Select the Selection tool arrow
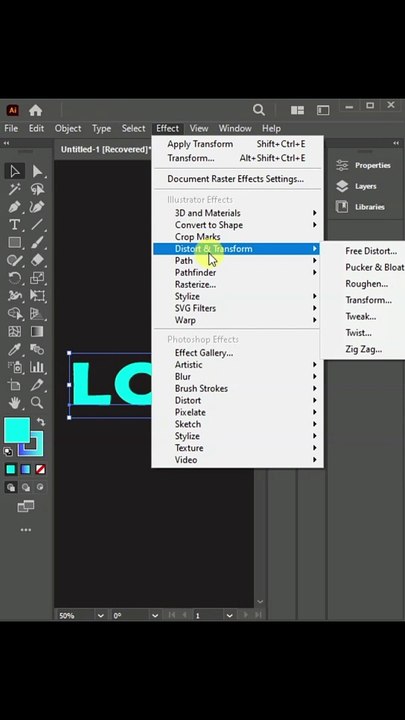Viewport: 405px width, 720px height. (x=15, y=171)
